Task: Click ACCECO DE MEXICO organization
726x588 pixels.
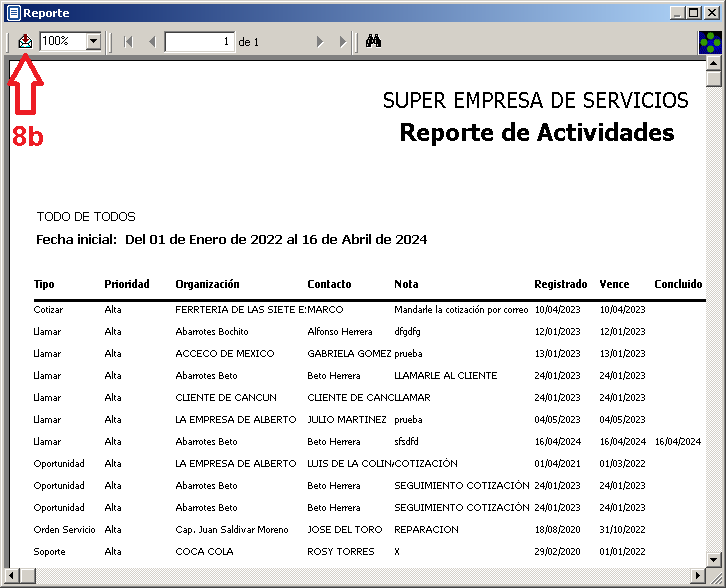Action: [x=225, y=353]
